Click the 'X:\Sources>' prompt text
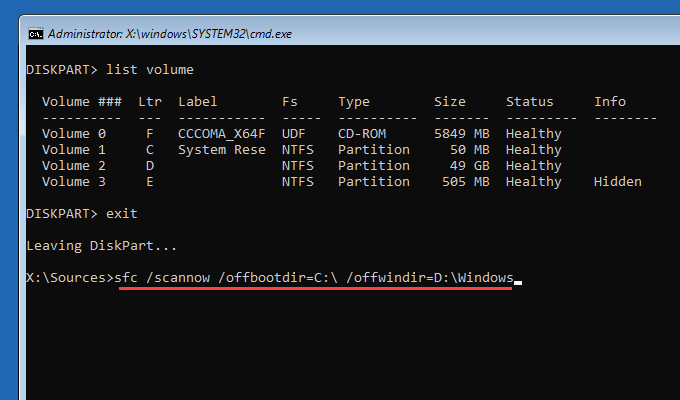680x400 pixels. 70,277
